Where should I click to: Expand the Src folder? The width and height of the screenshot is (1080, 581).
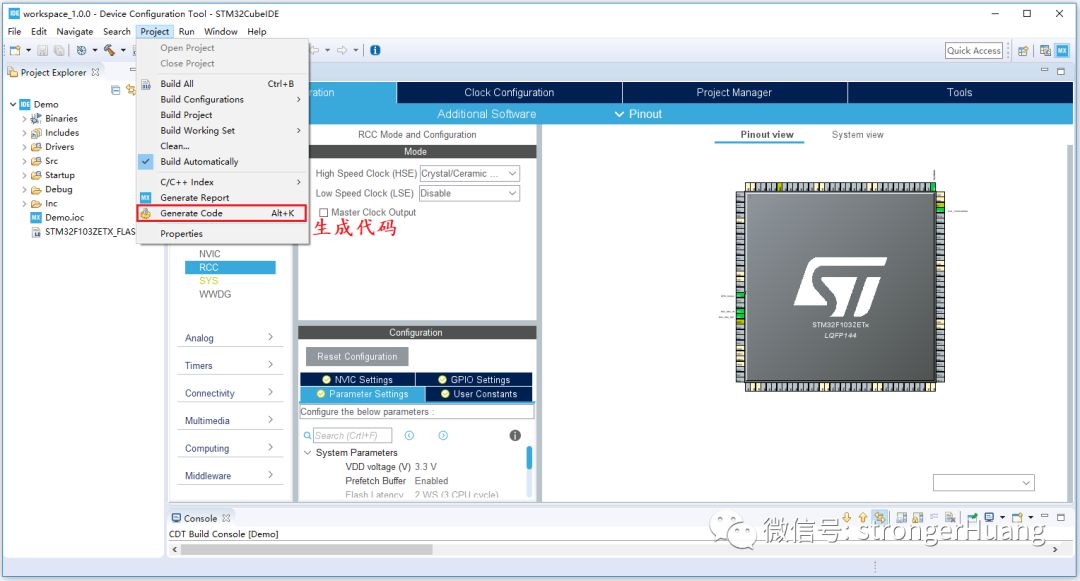tap(24, 161)
